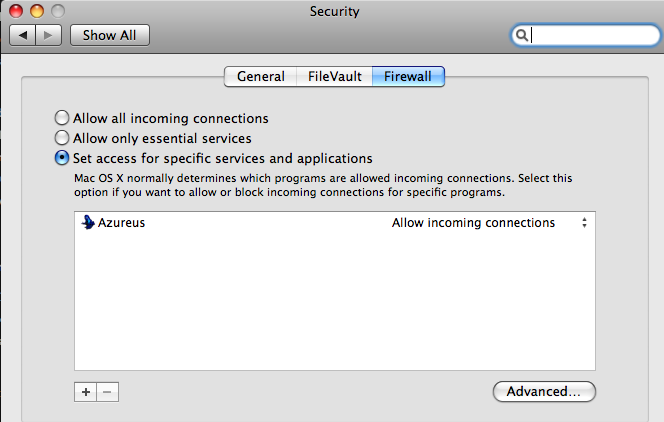This screenshot has height=422, width=664.
Task: Add an application with the plus button
Action: [x=86, y=392]
